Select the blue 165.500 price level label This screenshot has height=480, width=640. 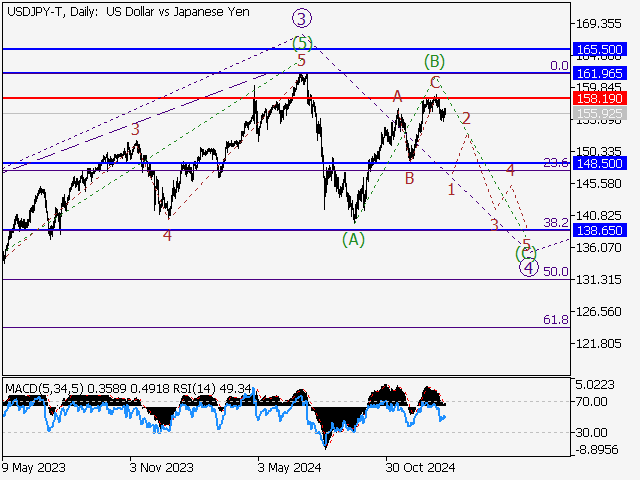(600, 49)
